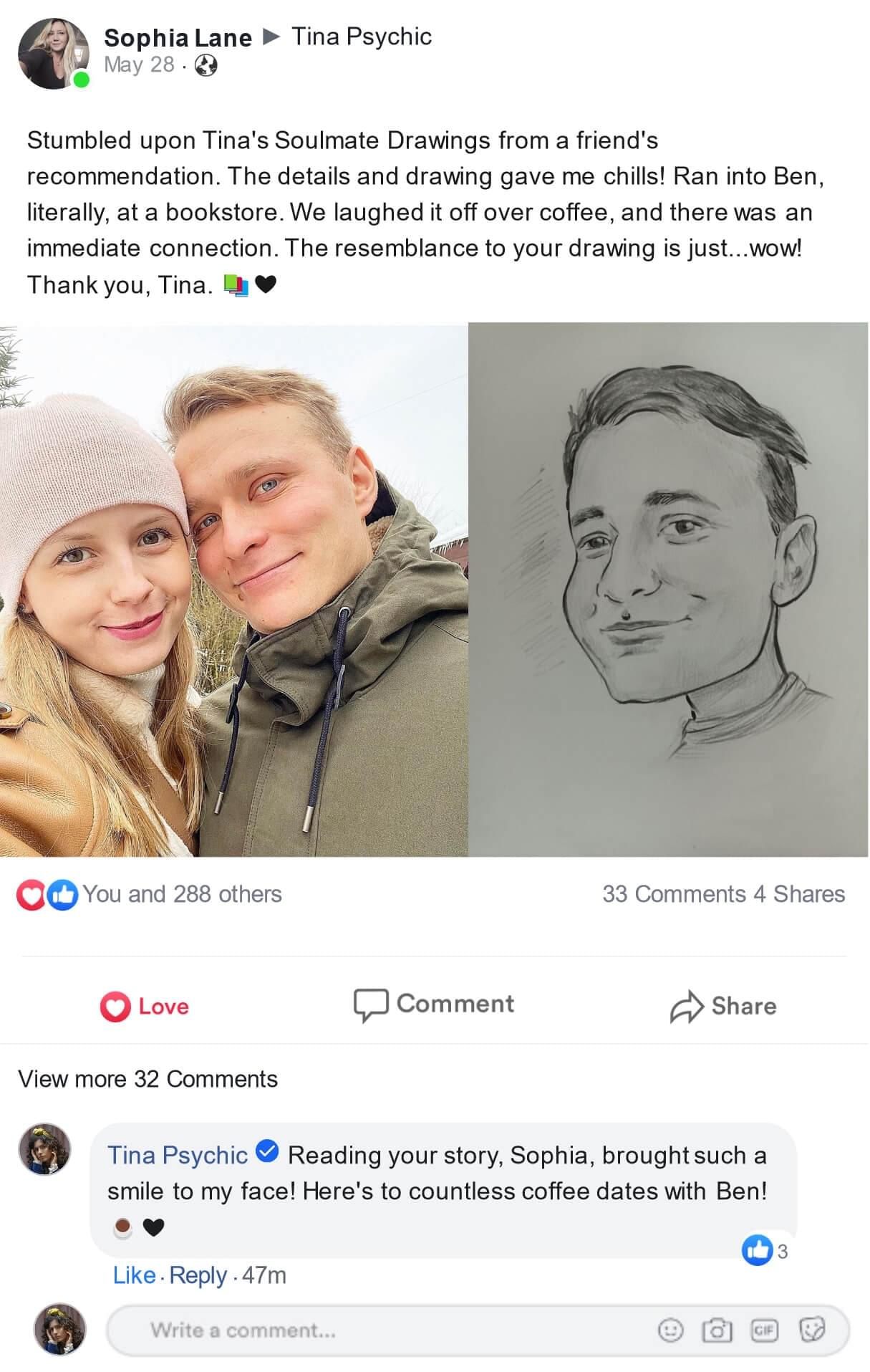Click the verified badge next to Tina Psychic
The image size is (870, 1372).
(x=267, y=1153)
